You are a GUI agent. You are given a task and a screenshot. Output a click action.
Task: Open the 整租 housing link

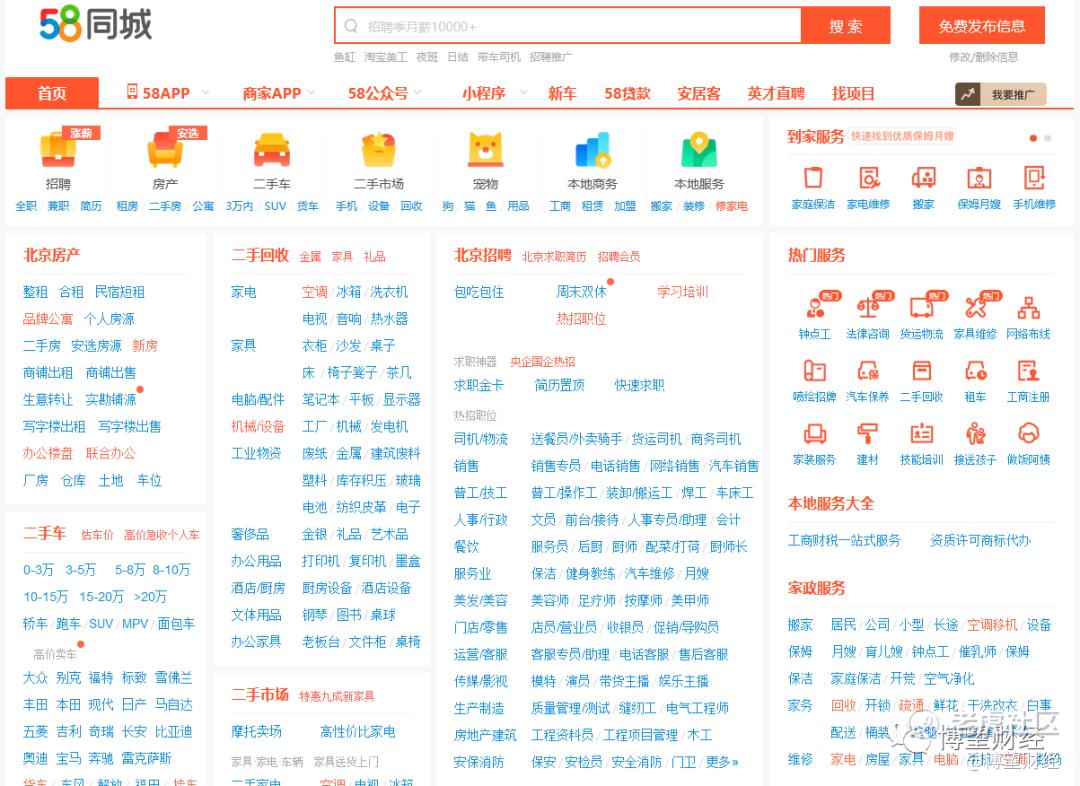[35, 292]
